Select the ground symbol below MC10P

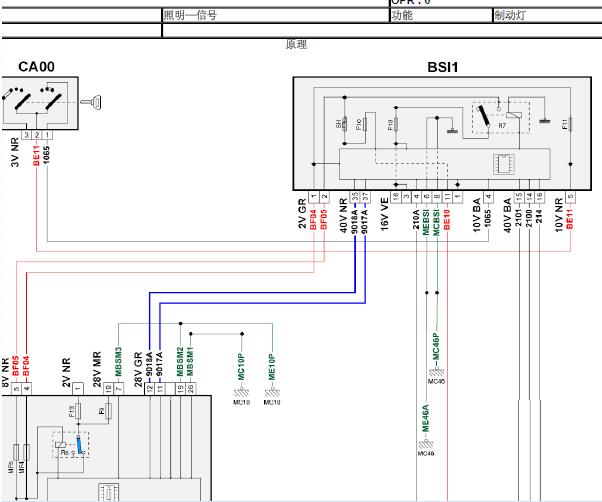241,393
